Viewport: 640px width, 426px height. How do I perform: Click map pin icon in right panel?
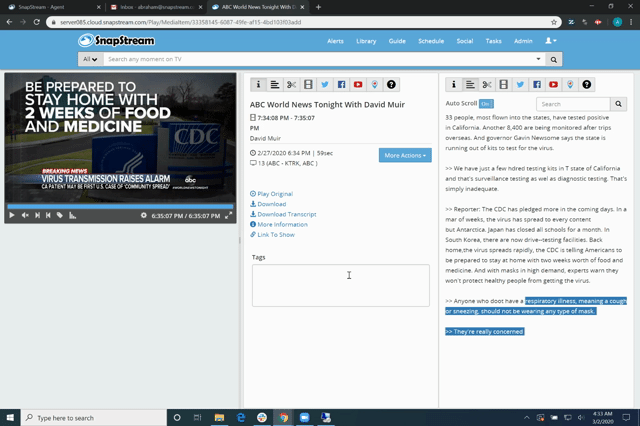(570, 84)
